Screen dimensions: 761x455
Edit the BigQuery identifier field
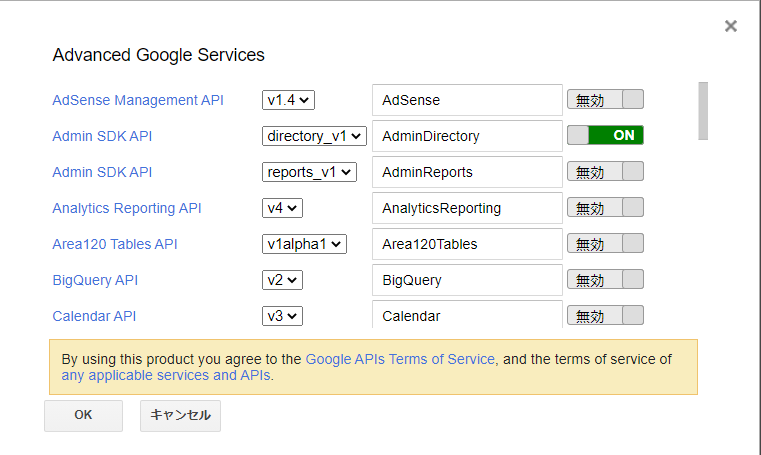(x=467, y=280)
